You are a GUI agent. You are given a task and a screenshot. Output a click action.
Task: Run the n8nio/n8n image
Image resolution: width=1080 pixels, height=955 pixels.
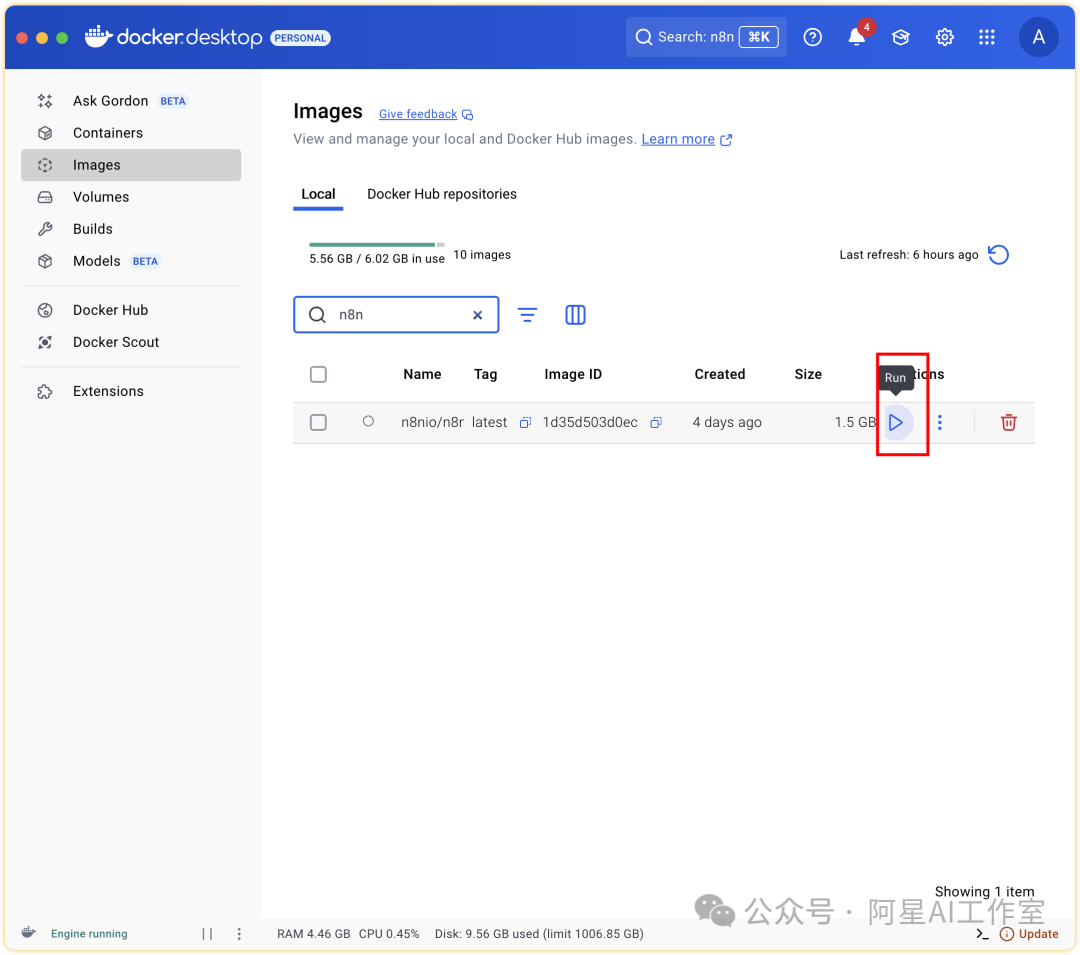[x=895, y=422]
